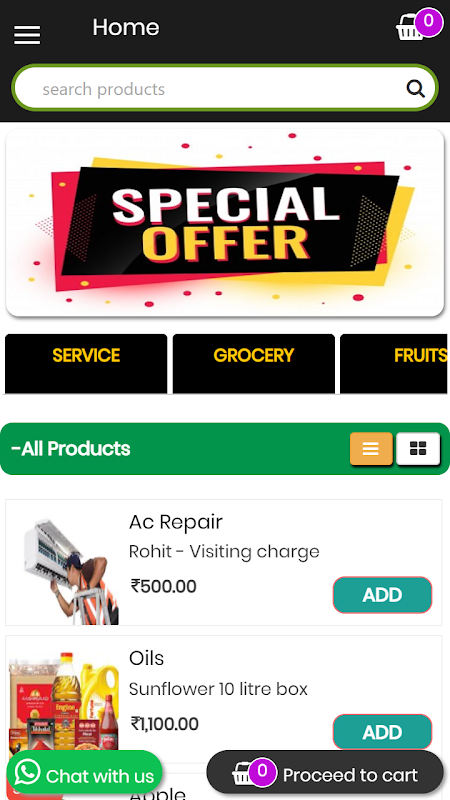Add Oils Sunflower box to cart
This screenshot has height=800, width=450.
(x=383, y=732)
